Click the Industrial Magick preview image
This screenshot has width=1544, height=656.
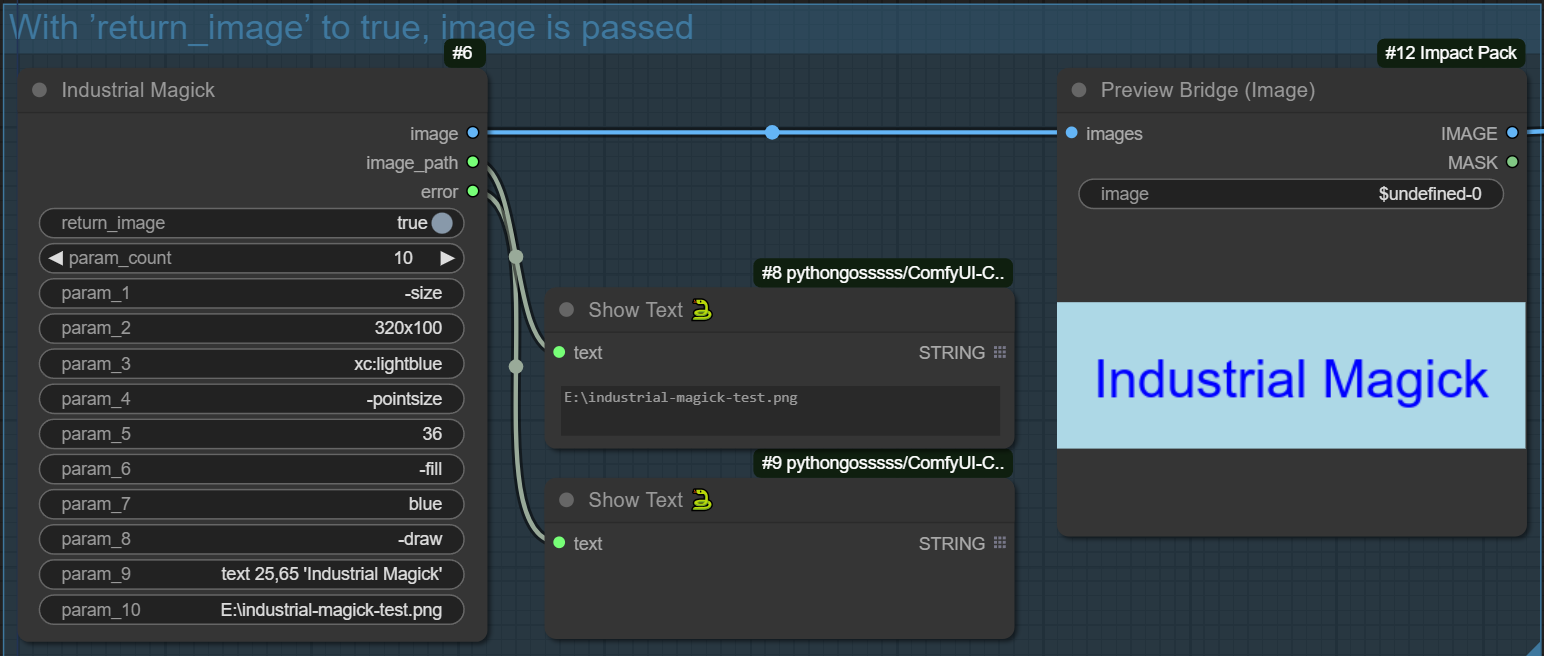[1290, 376]
